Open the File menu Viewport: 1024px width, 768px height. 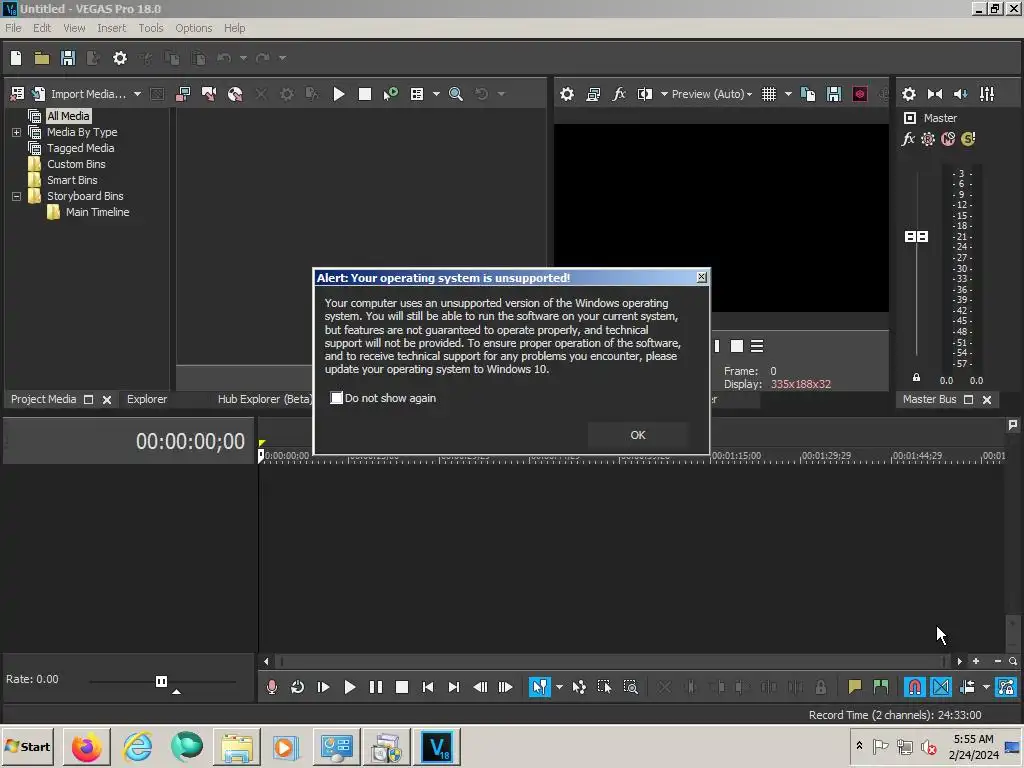coord(13,28)
